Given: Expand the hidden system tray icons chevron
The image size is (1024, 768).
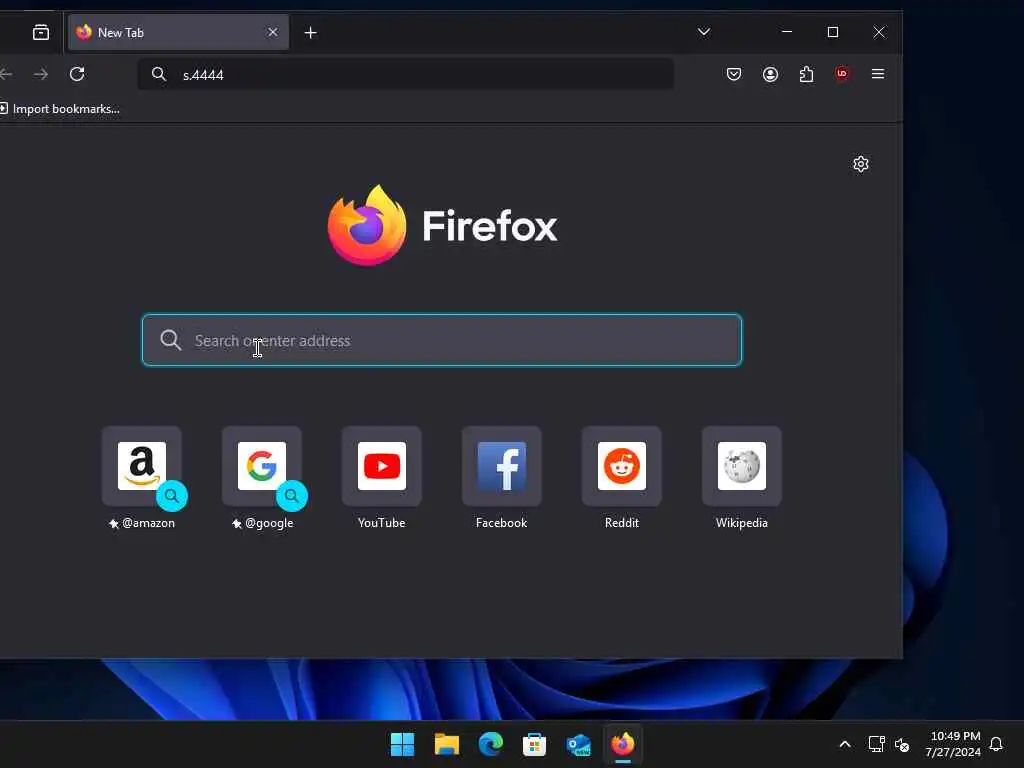Looking at the screenshot, I should 844,744.
